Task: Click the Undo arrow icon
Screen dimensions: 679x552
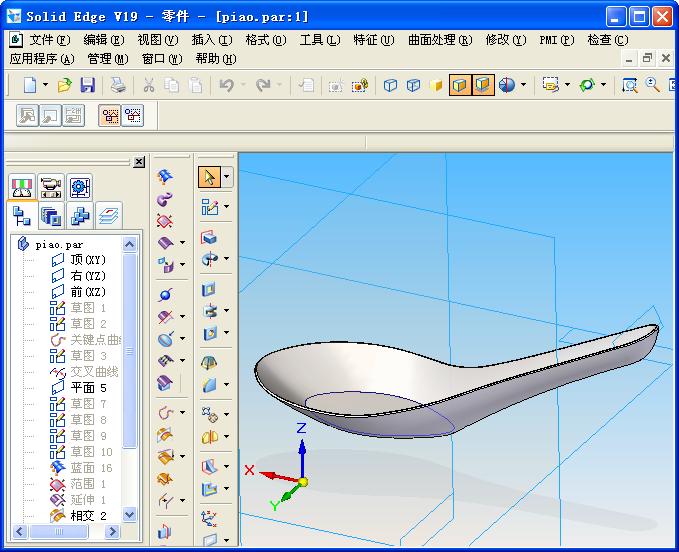Action: tap(226, 85)
